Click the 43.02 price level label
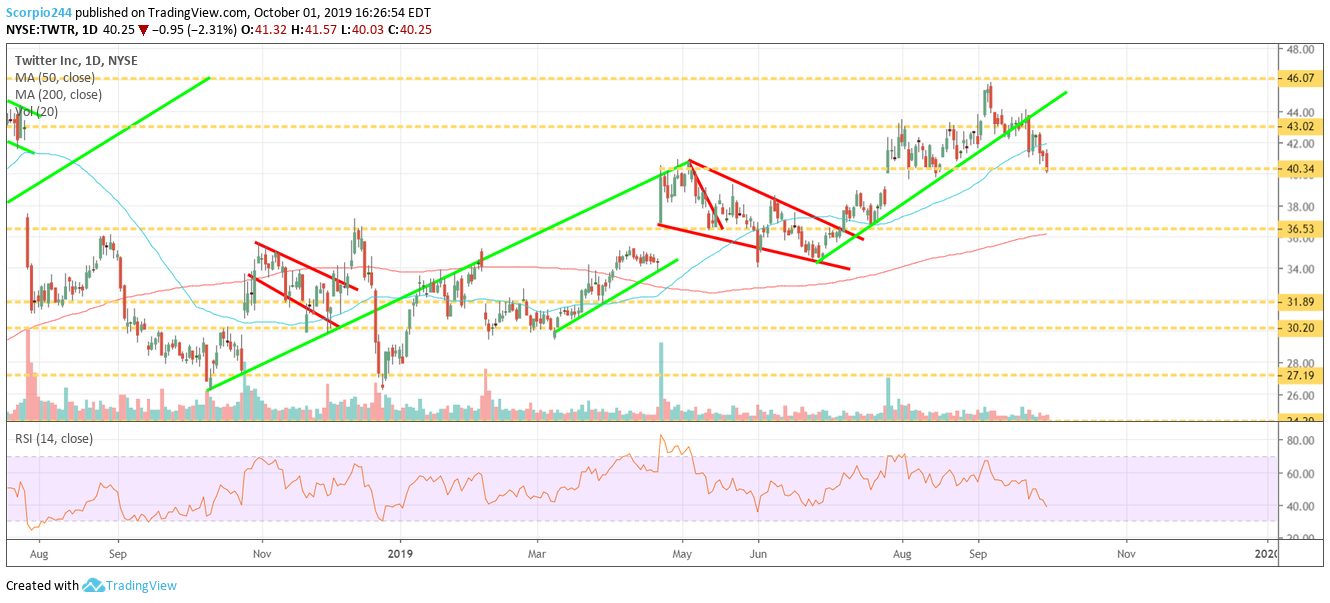Screen dimensions: 1330x603 pyautogui.click(x=1301, y=127)
